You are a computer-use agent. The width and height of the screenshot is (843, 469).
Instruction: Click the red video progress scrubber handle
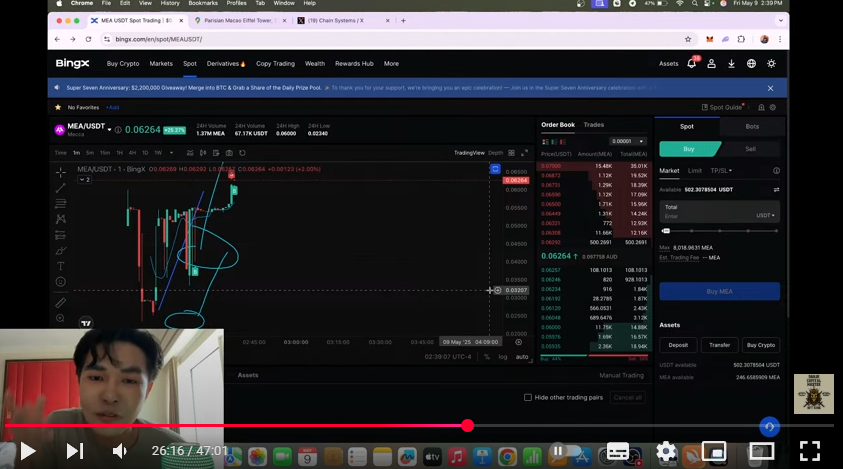pos(468,425)
